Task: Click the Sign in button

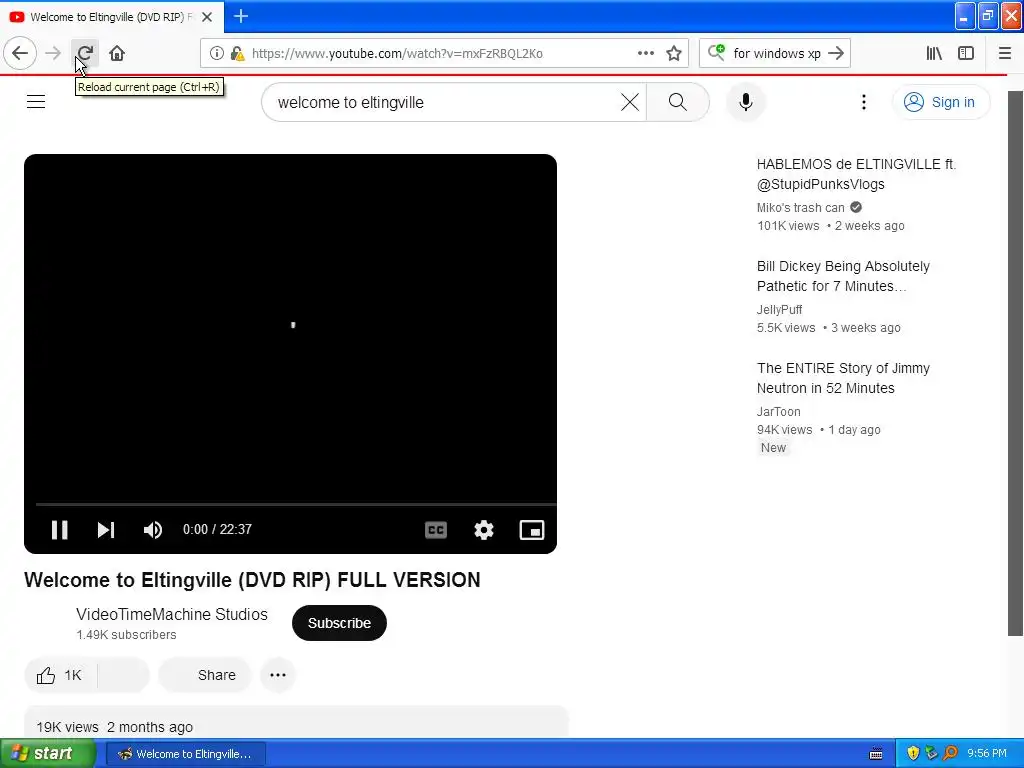Action: tap(940, 102)
